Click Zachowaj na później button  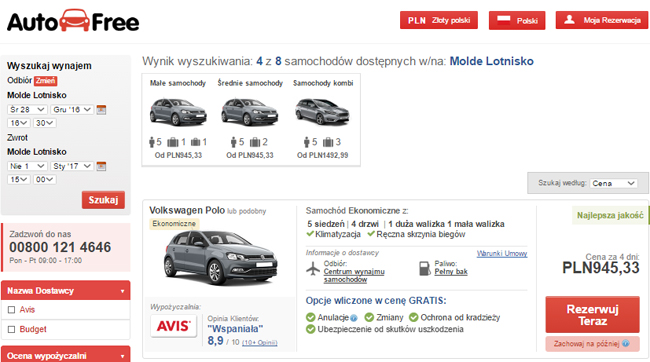592,343
